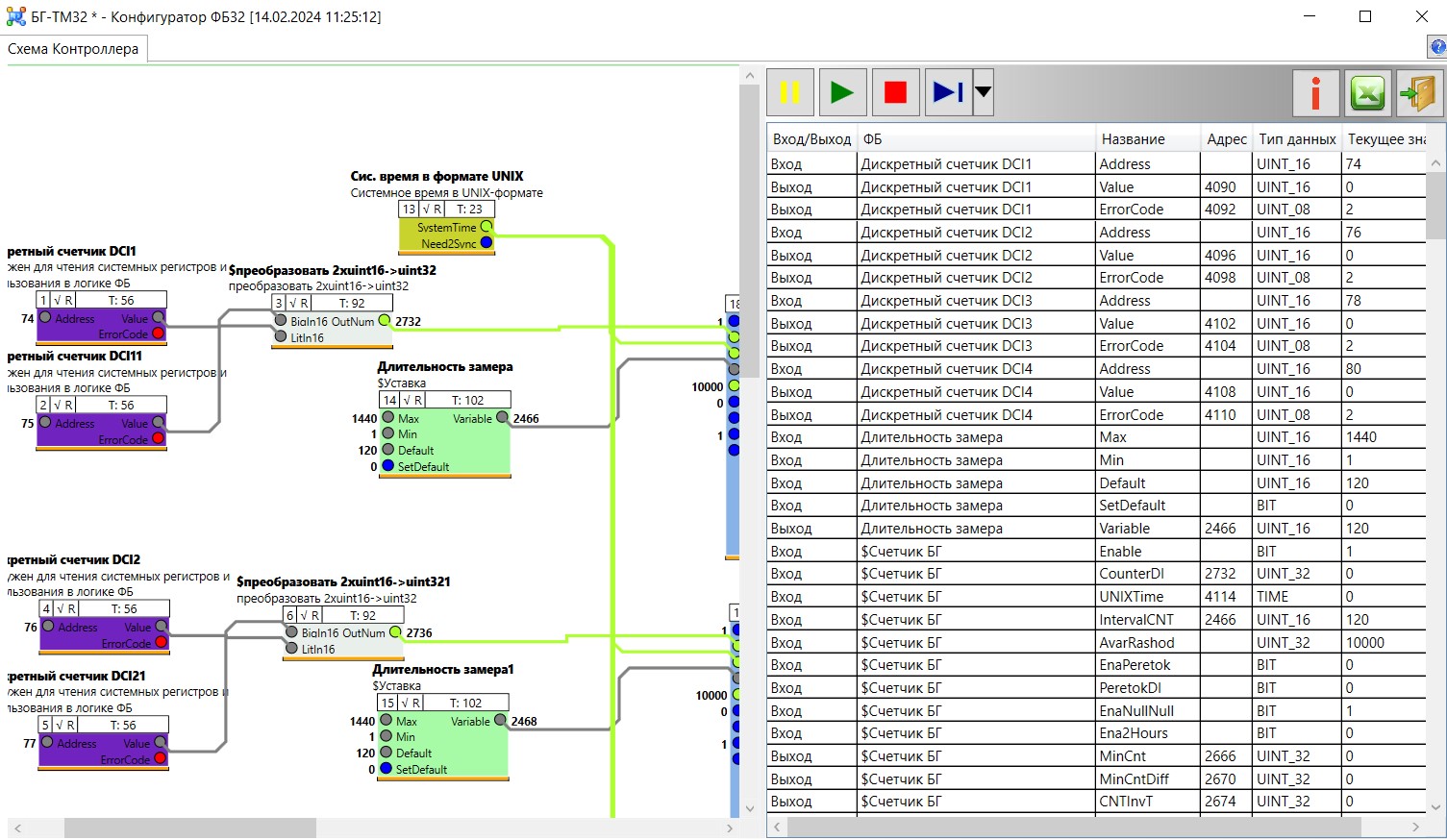This screenshot has width=1447, height=840.
Task: Click the exit door icon
Action: [1418, 93]
